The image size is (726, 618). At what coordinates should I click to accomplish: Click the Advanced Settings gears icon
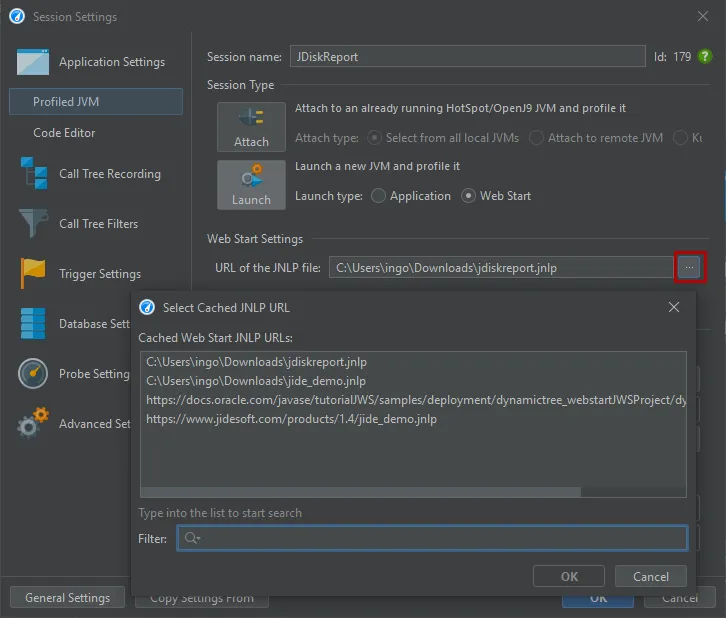pyautogui.click(x=33, y=423)
